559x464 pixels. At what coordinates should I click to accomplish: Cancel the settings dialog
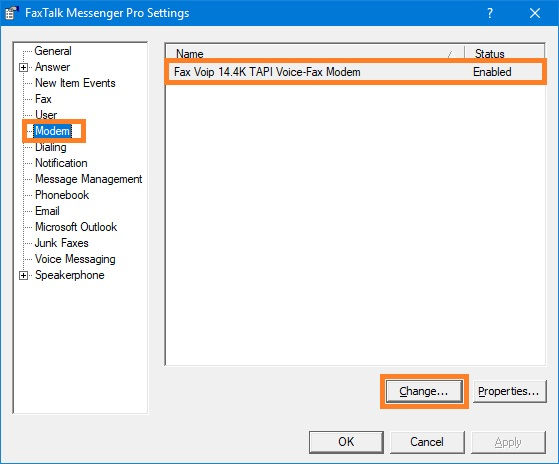[427, 442]
